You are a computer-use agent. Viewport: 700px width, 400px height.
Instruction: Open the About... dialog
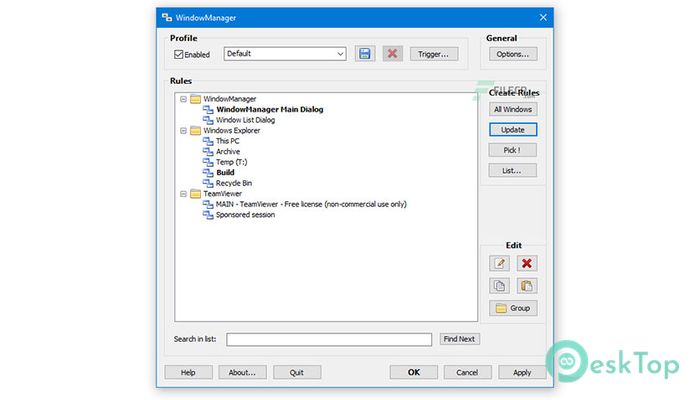click(242, 372)
